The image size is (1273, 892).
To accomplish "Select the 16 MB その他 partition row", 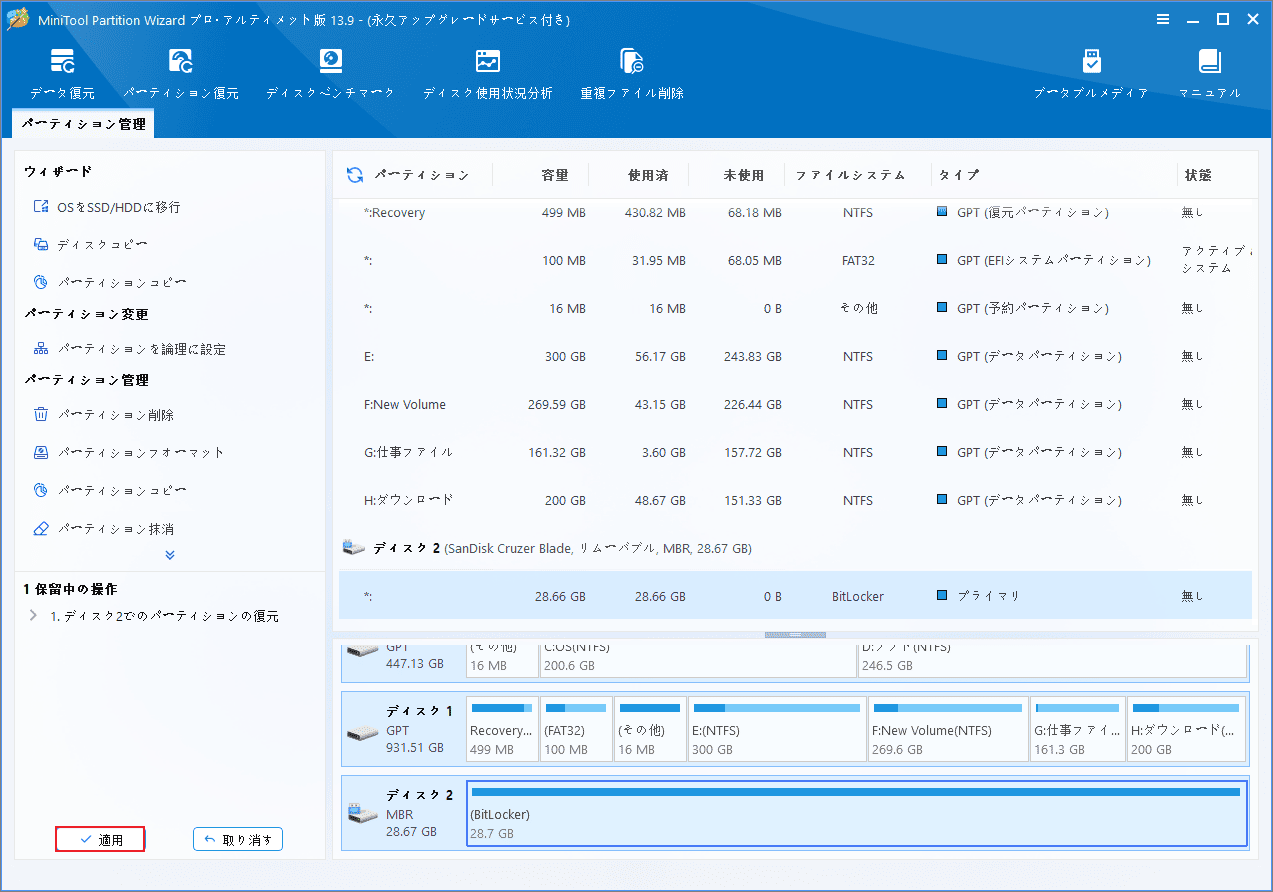I will click(x=795, y=308).
